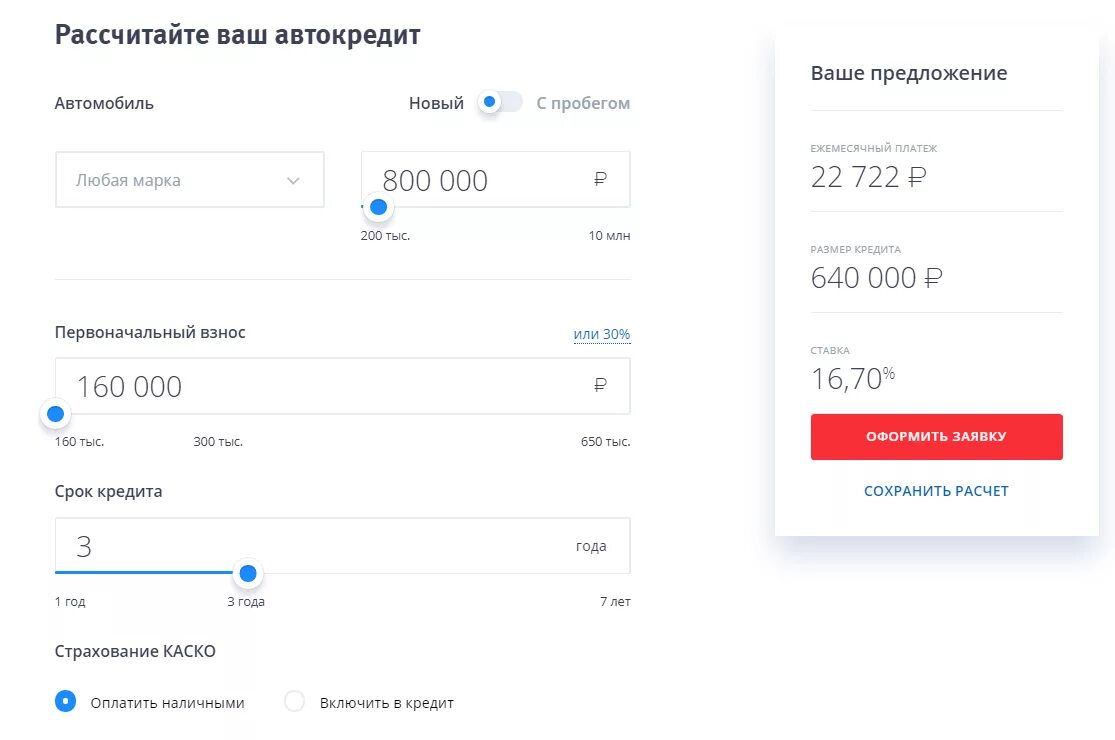Click the "С пробегом" label
This screenshot has width=1115, height=740.
[x=583, y=103]
